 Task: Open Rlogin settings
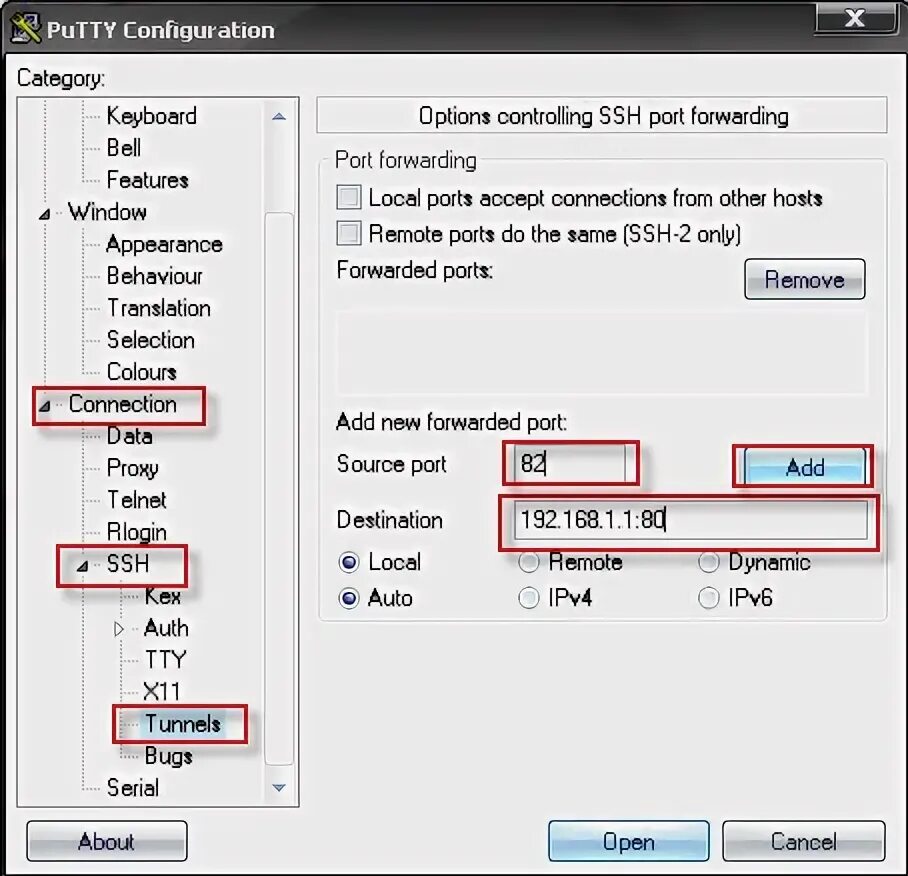coord(137,532)
